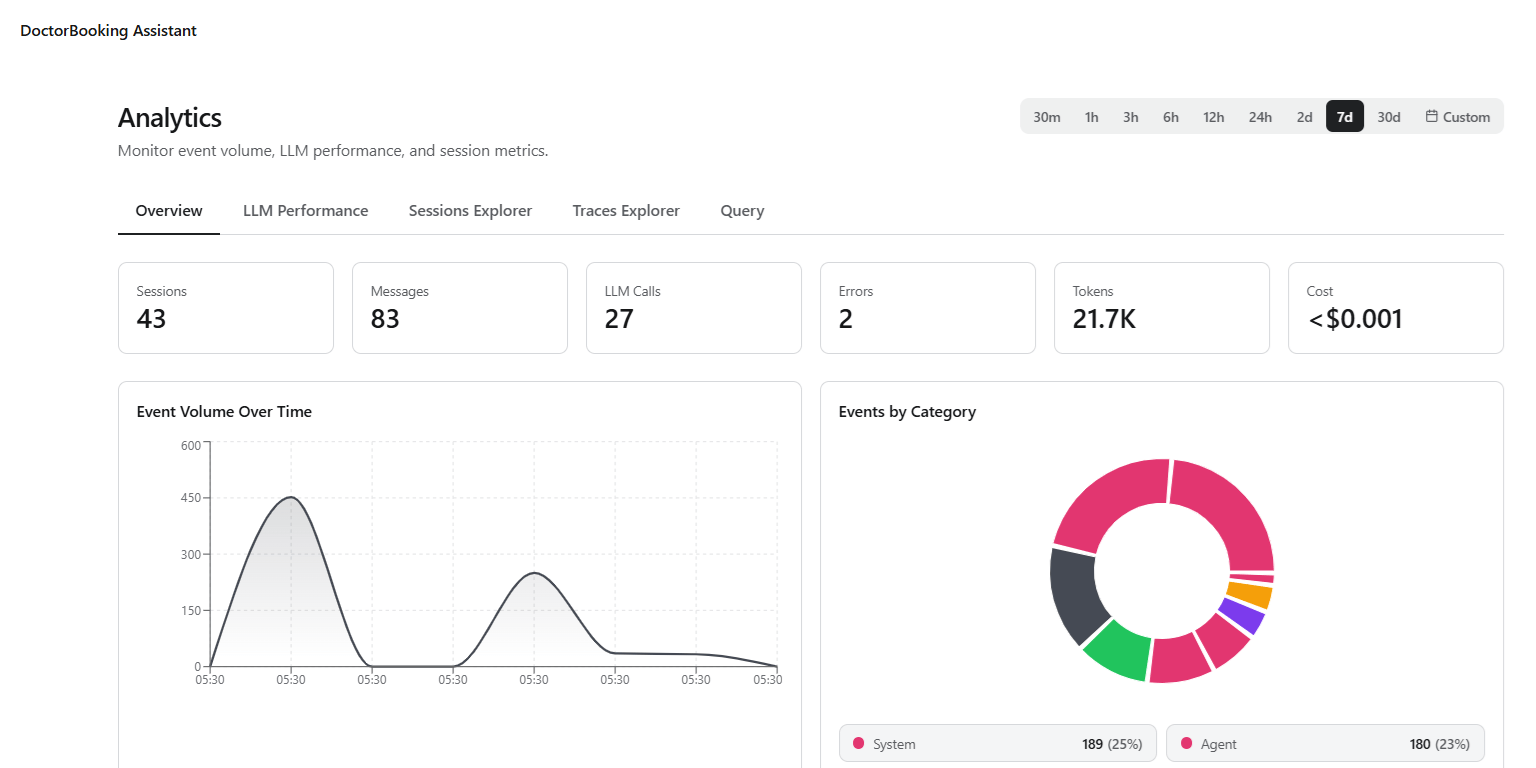Select the 30d time range

pyautogui.click(x=1389, y=116)
